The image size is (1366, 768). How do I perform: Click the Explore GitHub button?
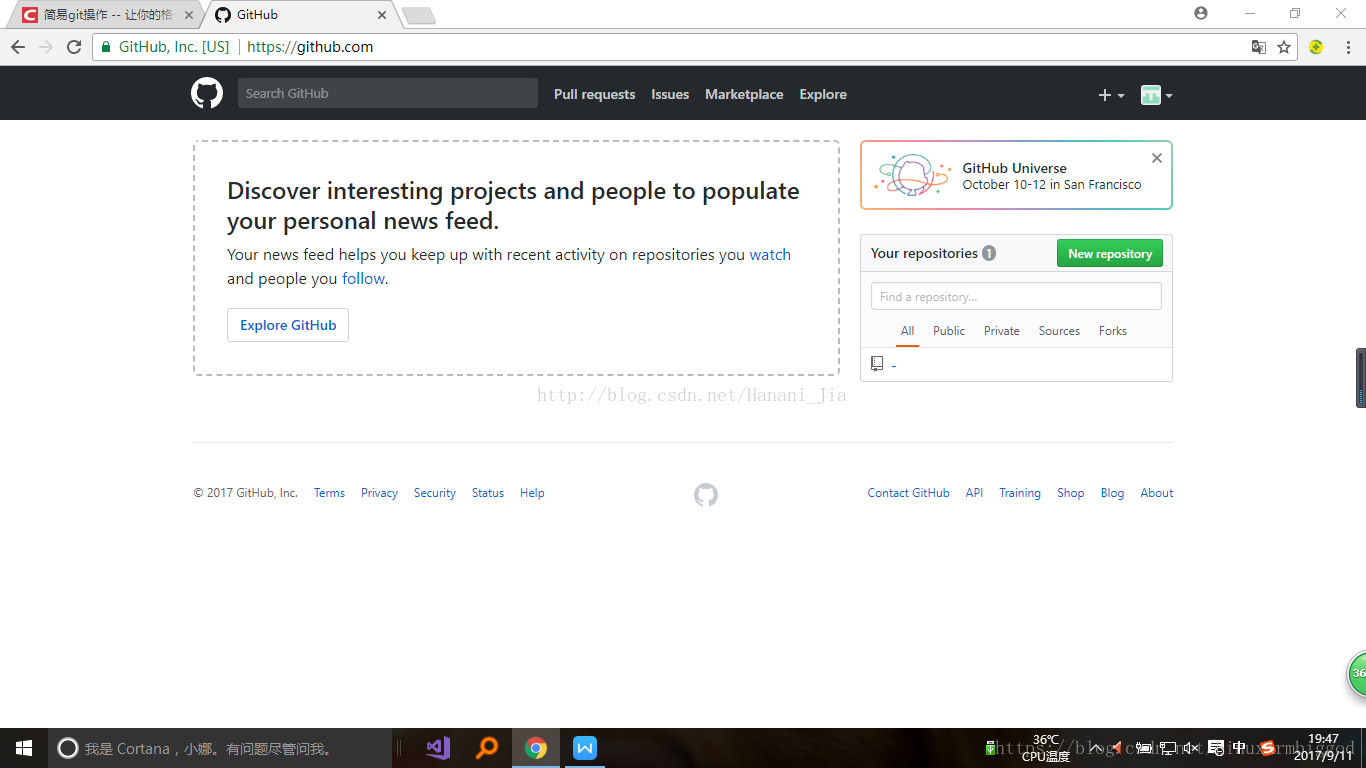tap(288, 325)
